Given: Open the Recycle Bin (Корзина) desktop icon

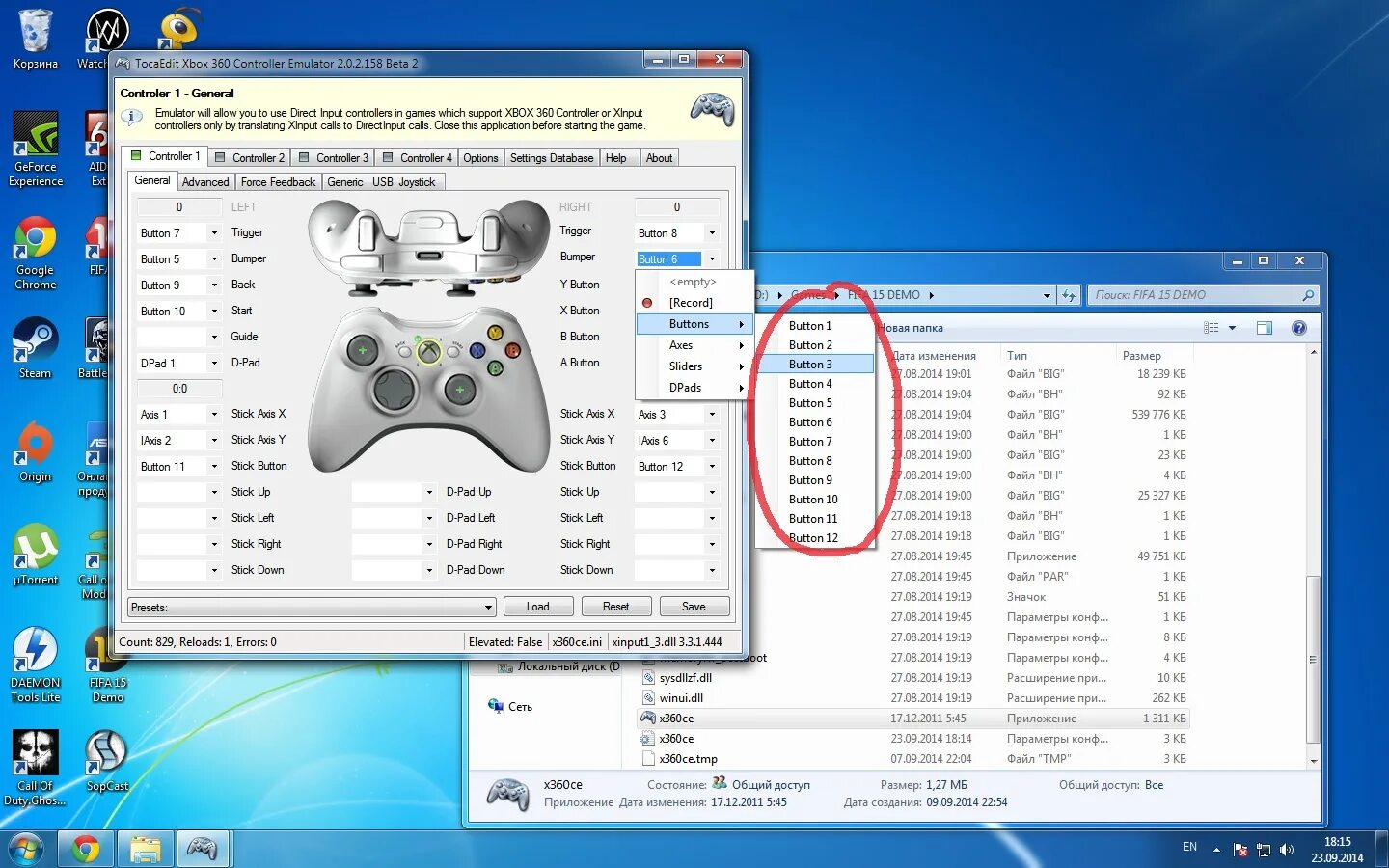Looking at the screenshot, I should [35, 41].
